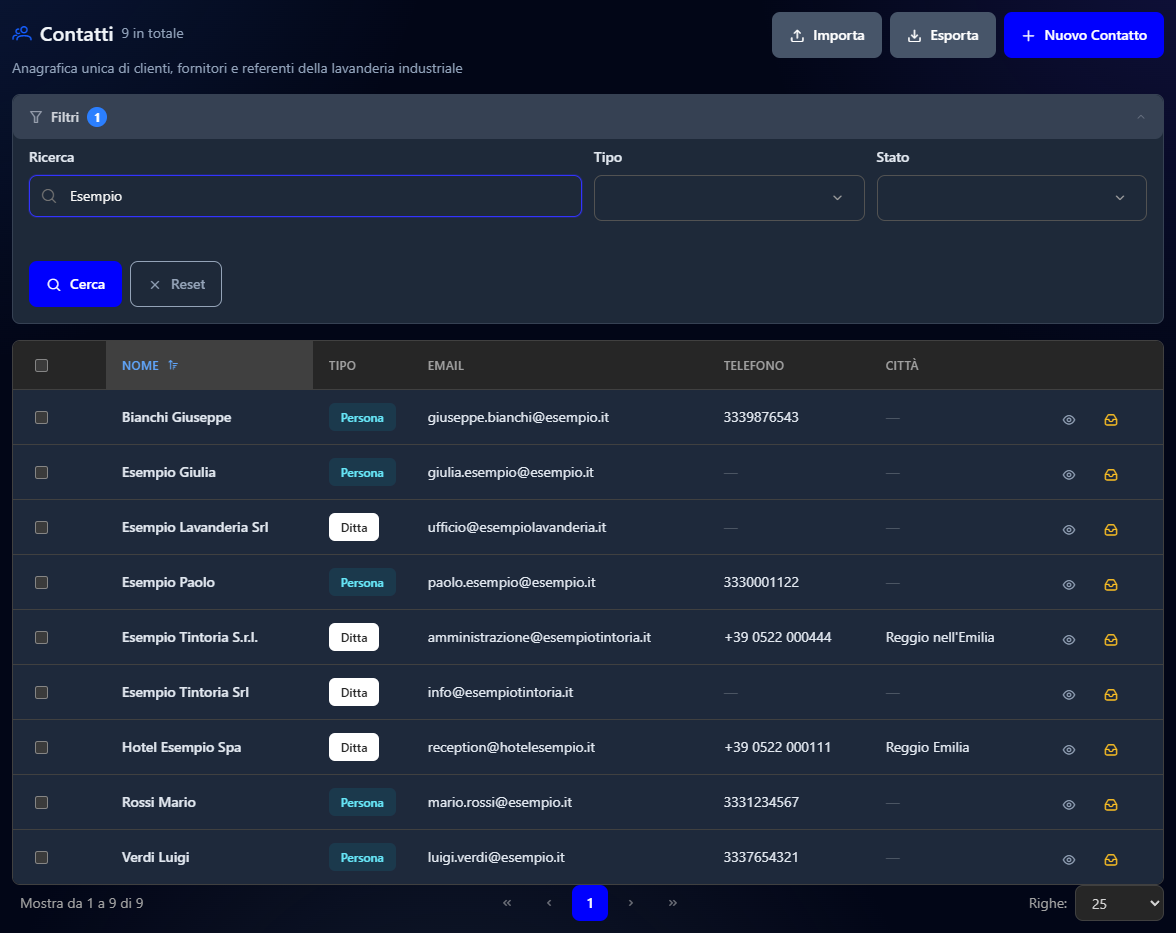Sort by the CITTÀ column header
This screenshot has height=933, width=1176.
pyautogui.click(x=902, y=365)
